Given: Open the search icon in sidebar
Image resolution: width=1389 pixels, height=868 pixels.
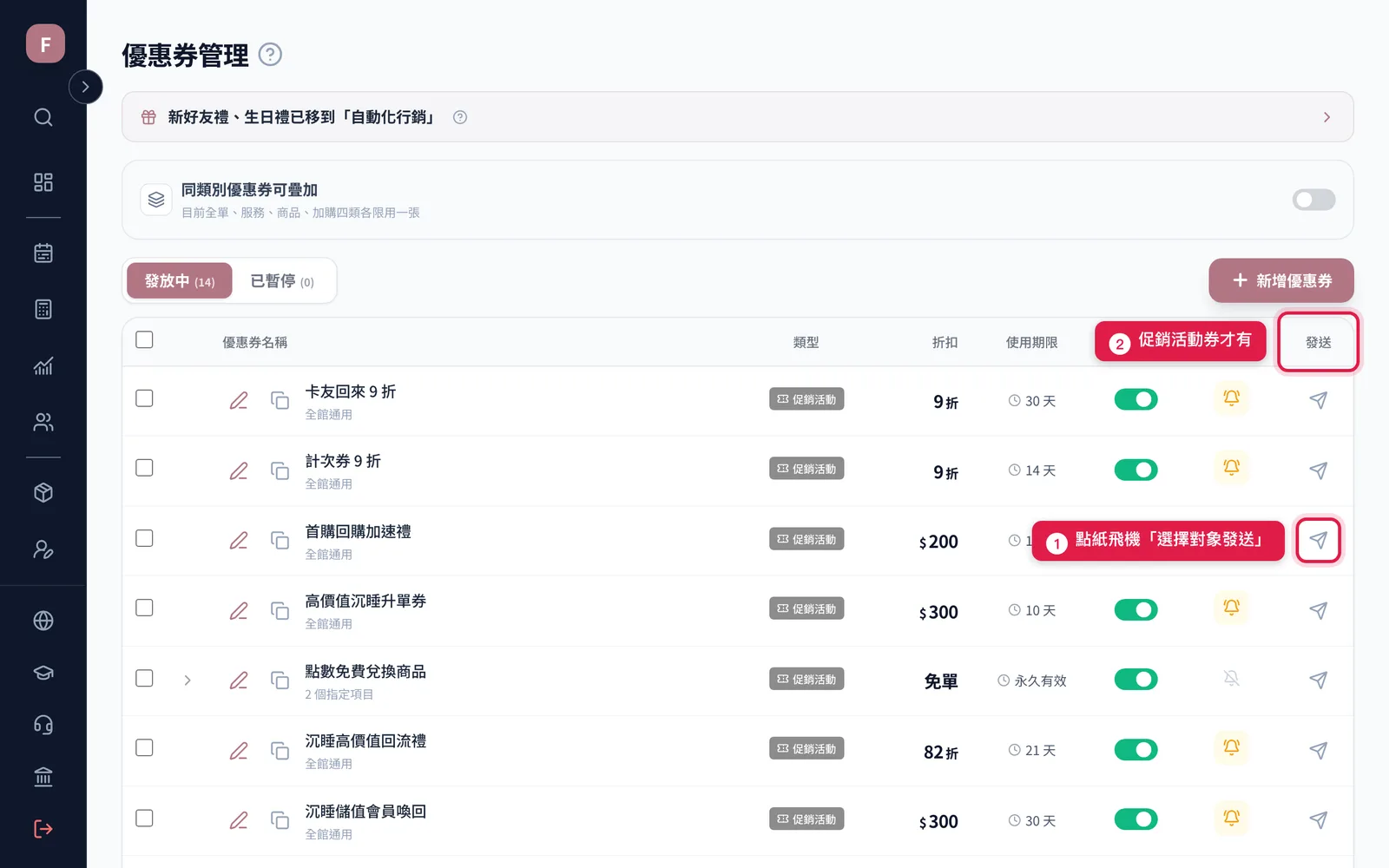Looking at the screenshot, I should click(43, 117).
